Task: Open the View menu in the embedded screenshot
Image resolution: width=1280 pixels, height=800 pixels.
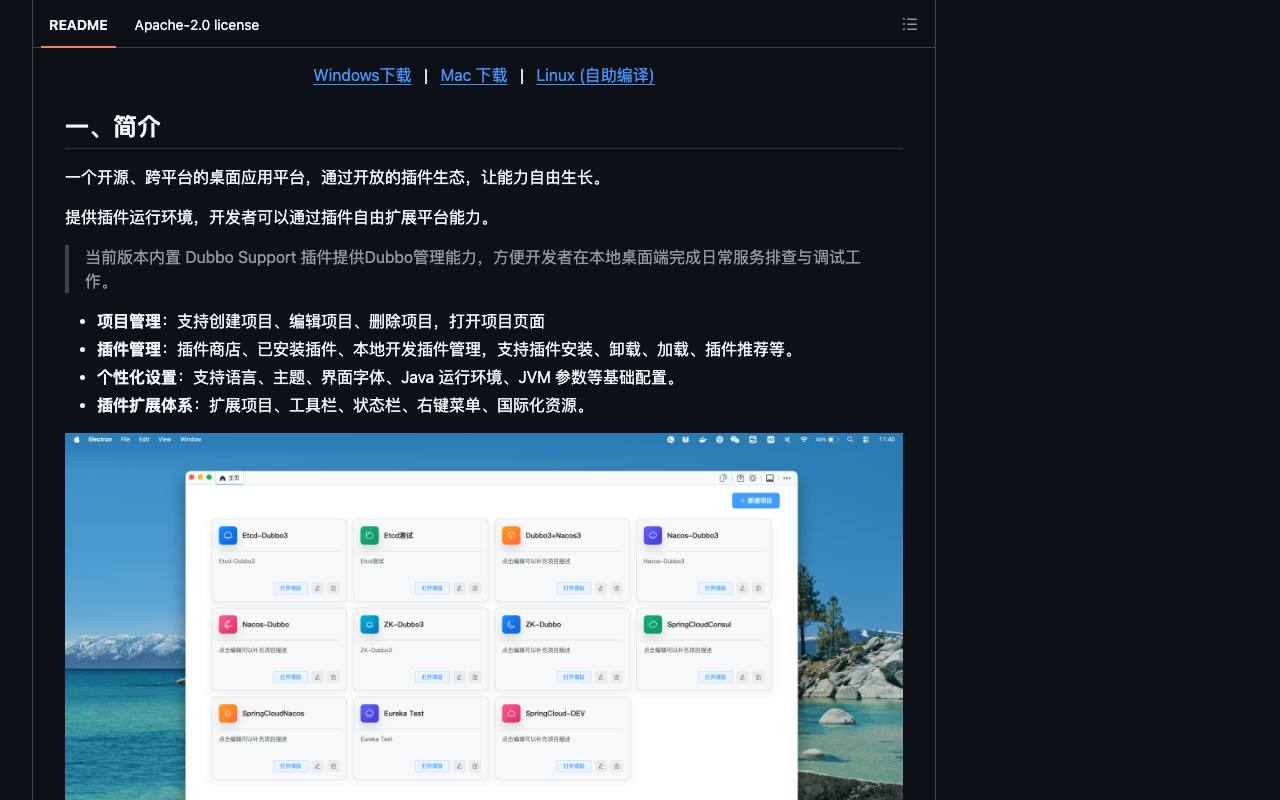Action: (x=164, y=439)
